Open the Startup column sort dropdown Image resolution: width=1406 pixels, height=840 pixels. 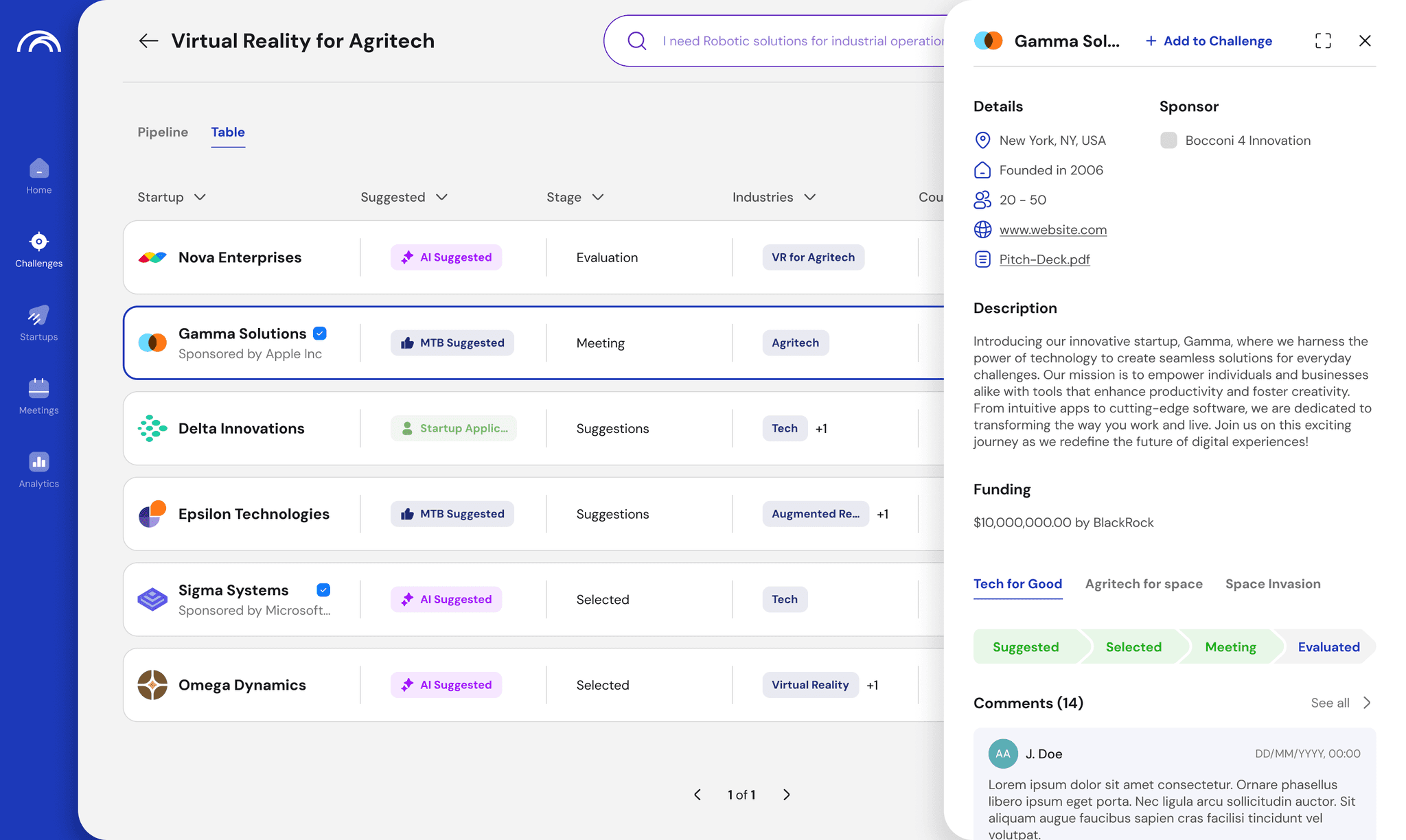[x=200, y=198]
